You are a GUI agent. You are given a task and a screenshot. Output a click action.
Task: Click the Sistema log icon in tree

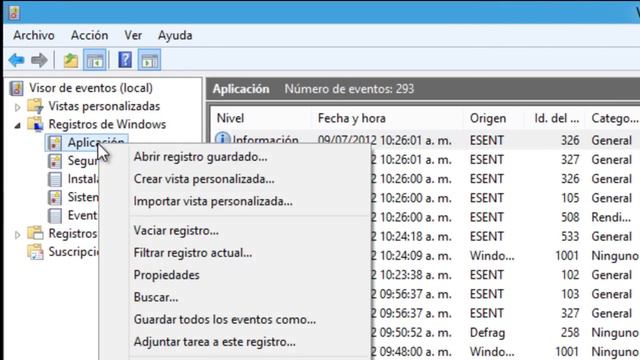[x=54, y=198]
